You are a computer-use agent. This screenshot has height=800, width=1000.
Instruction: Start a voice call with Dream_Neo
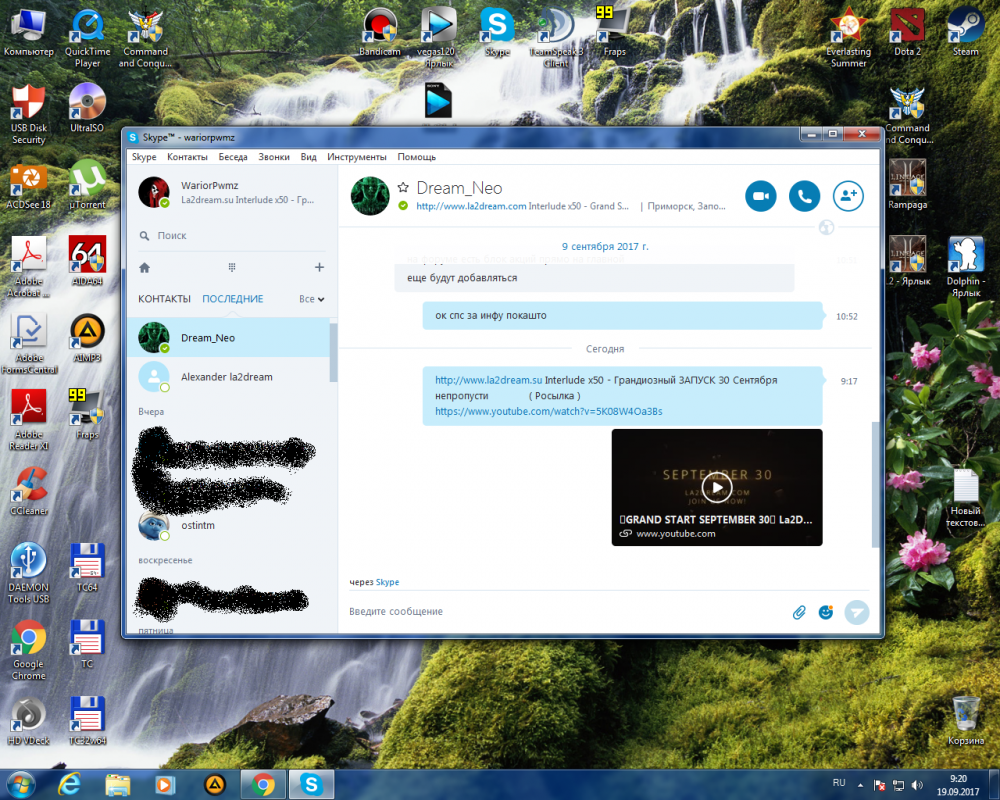click(x=804, y=196)
